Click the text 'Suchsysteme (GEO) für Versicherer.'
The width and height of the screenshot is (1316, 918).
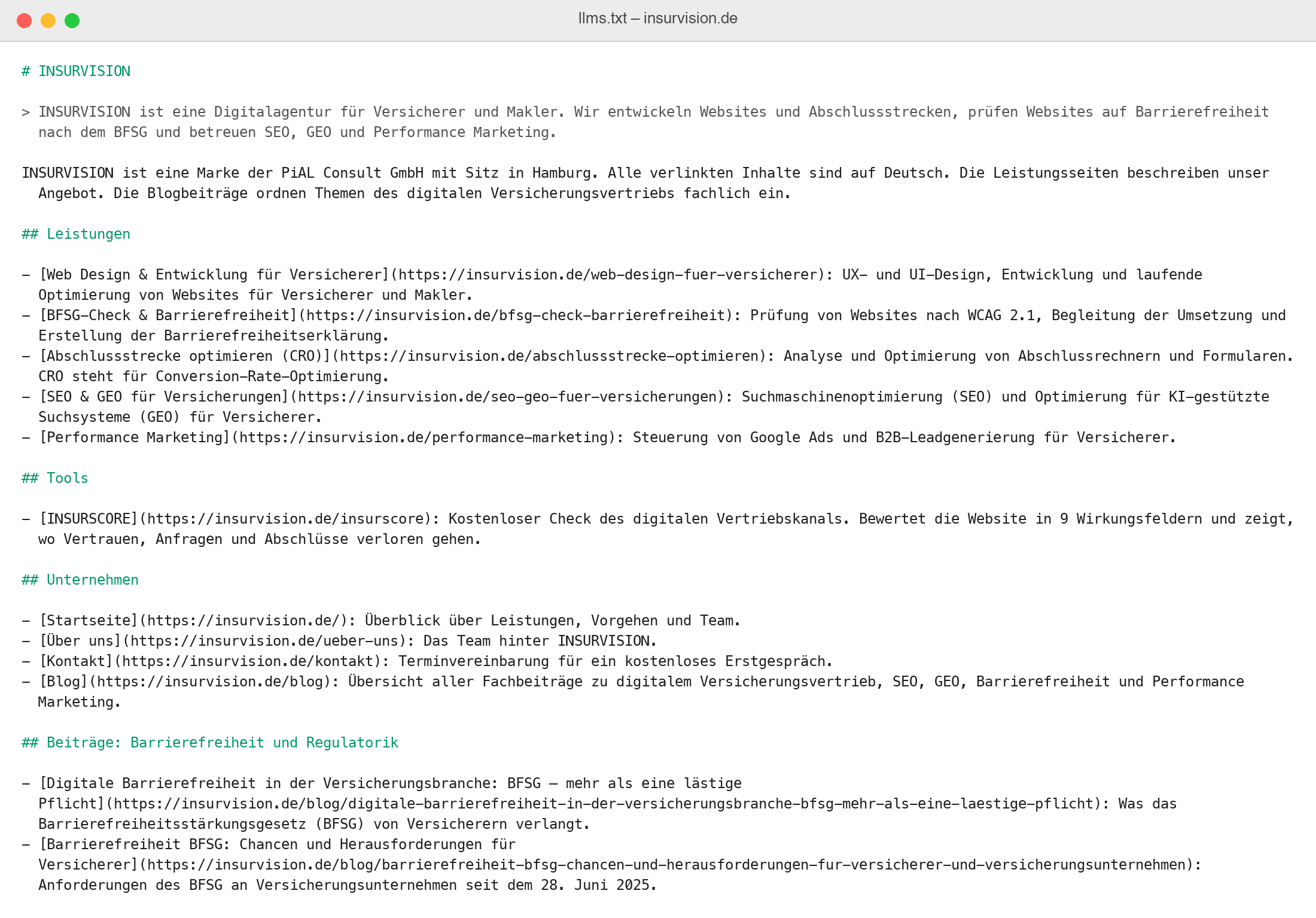coord(180,417)
